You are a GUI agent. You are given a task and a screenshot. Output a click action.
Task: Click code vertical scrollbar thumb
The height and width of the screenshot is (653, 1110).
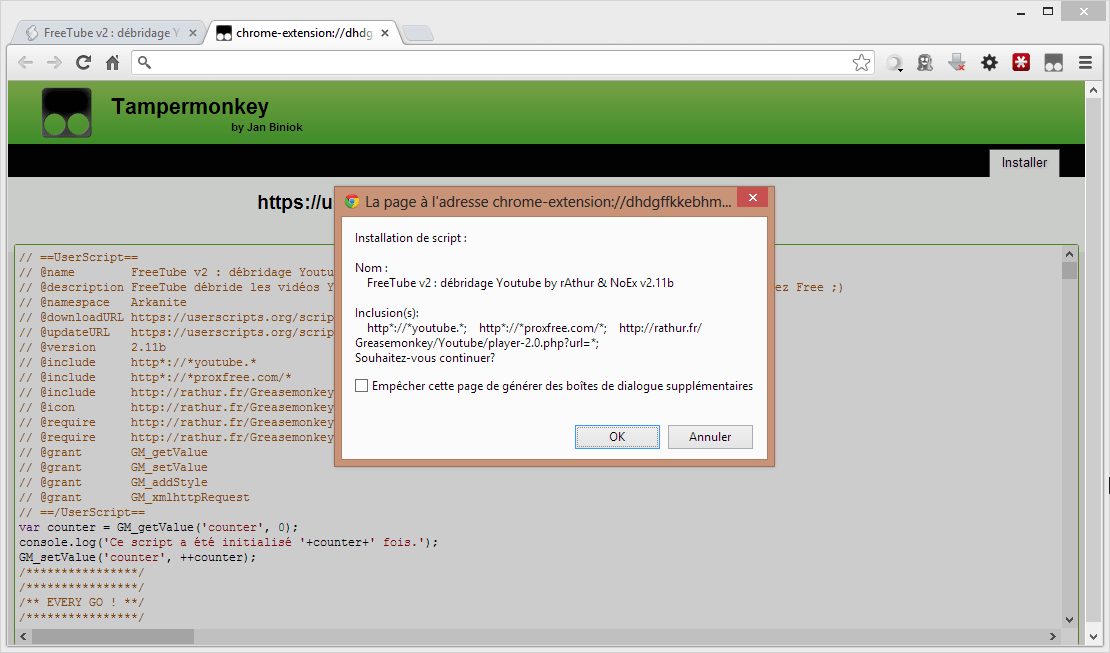click(1069, 271)
